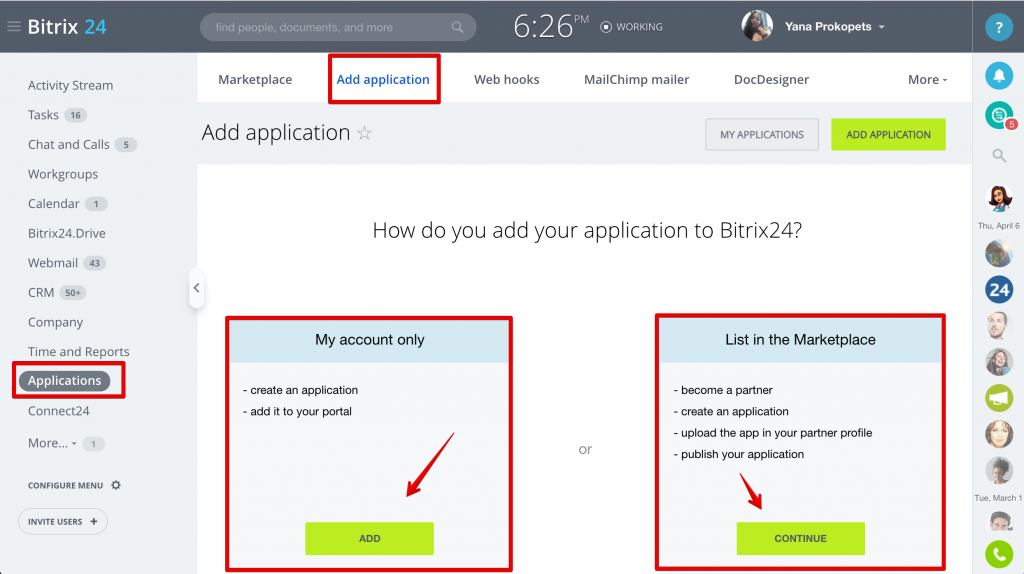Open the contact avatar above Thu, April 6
This screenshot has width=1024, height=574.
[x=999, y=198]
